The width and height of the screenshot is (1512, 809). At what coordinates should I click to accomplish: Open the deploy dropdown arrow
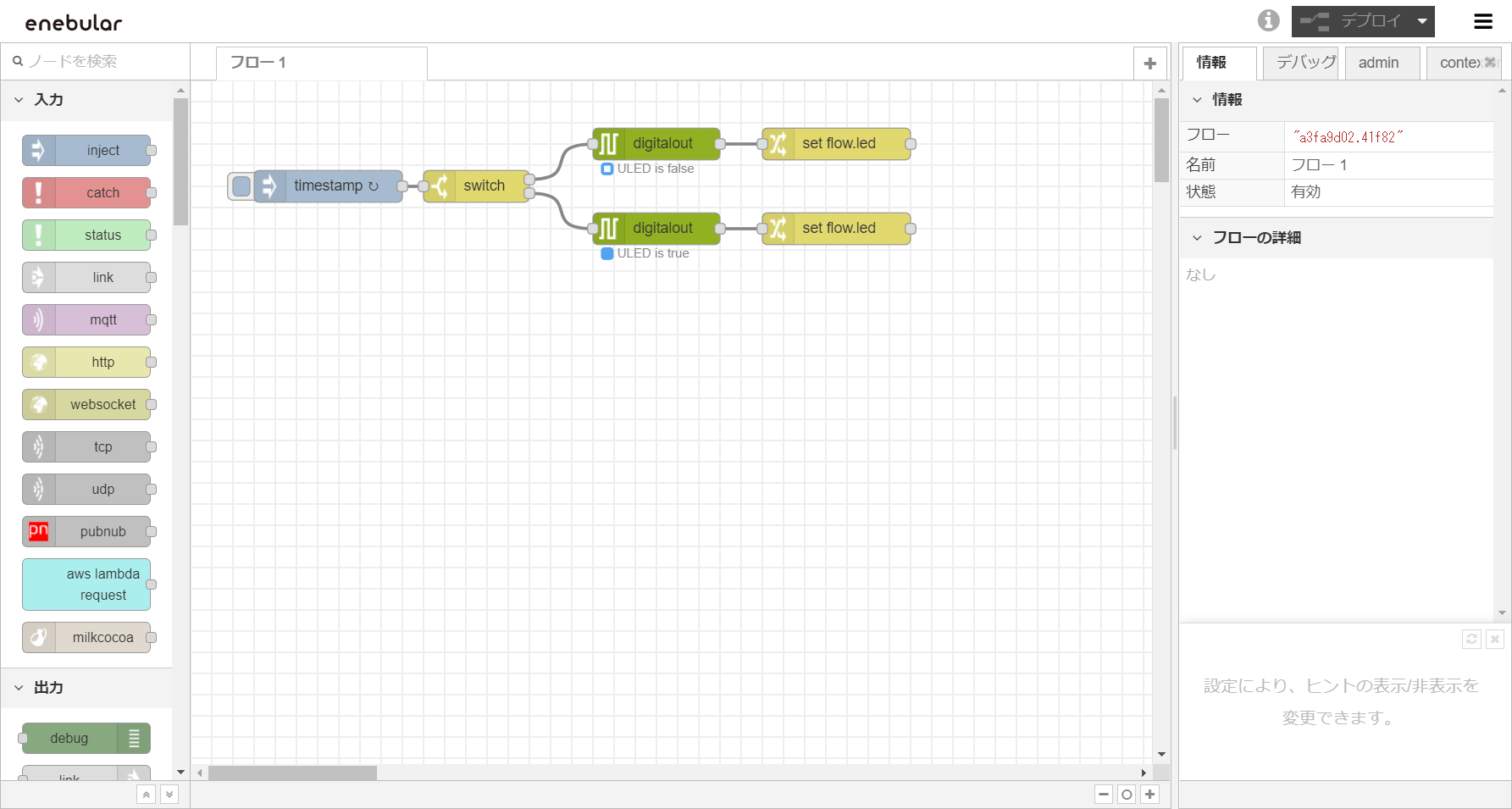pyautogui.click(x=1422, y=21)
